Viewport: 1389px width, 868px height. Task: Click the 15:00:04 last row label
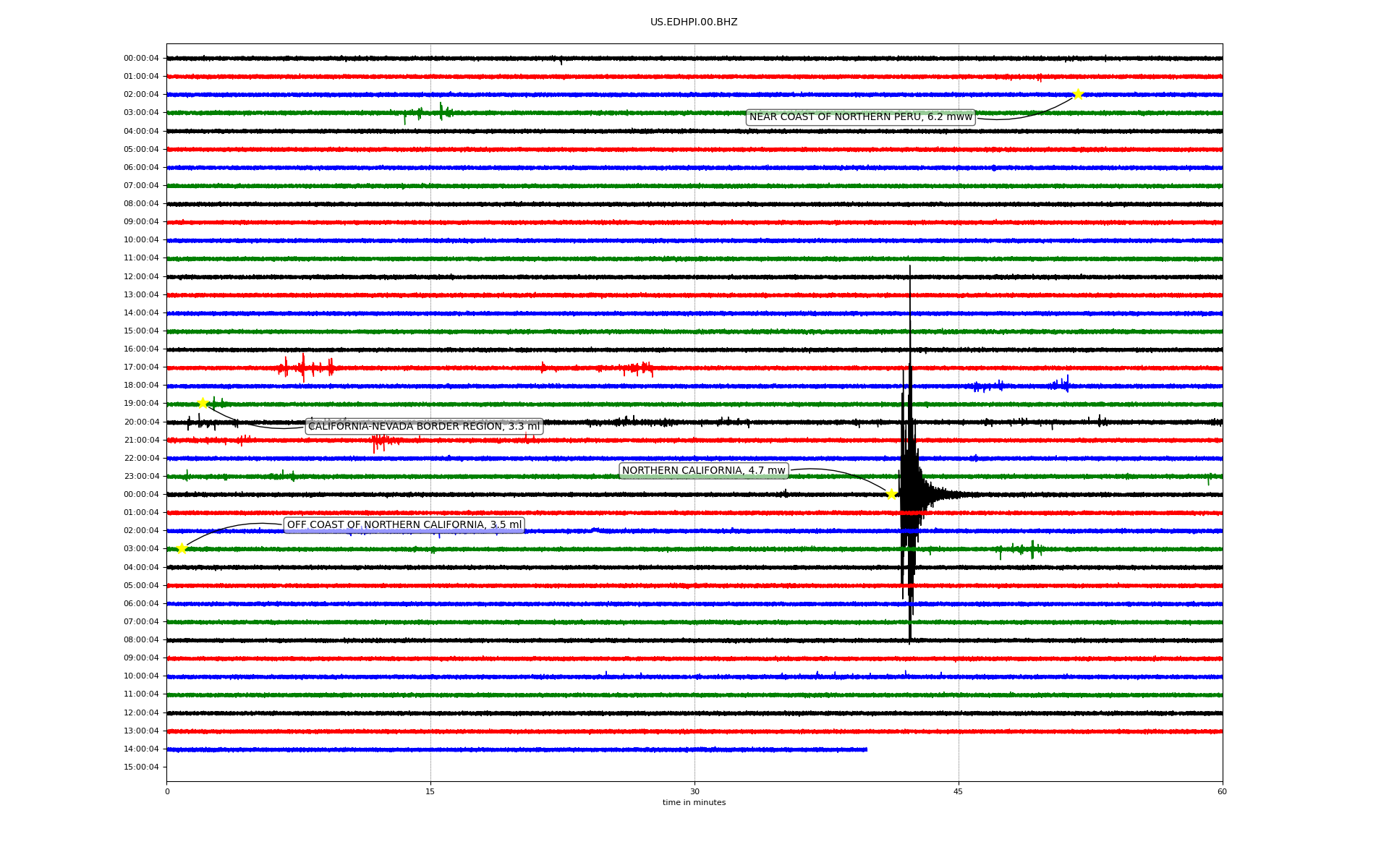(141, 767)
